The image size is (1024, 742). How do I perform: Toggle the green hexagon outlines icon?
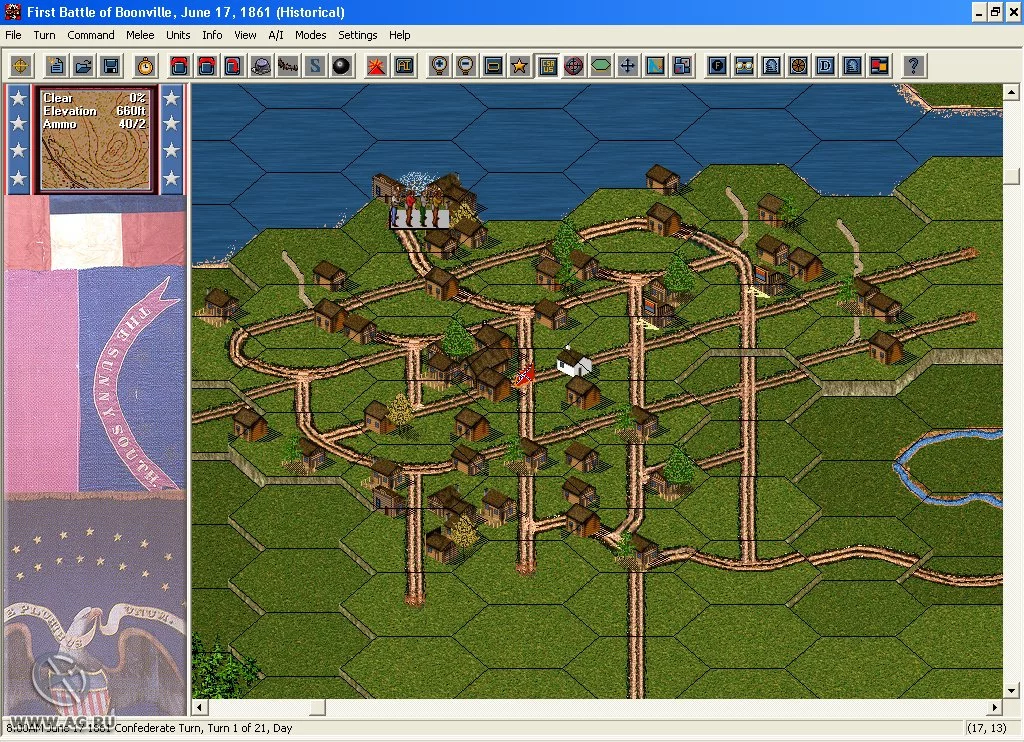click(601, 66)
